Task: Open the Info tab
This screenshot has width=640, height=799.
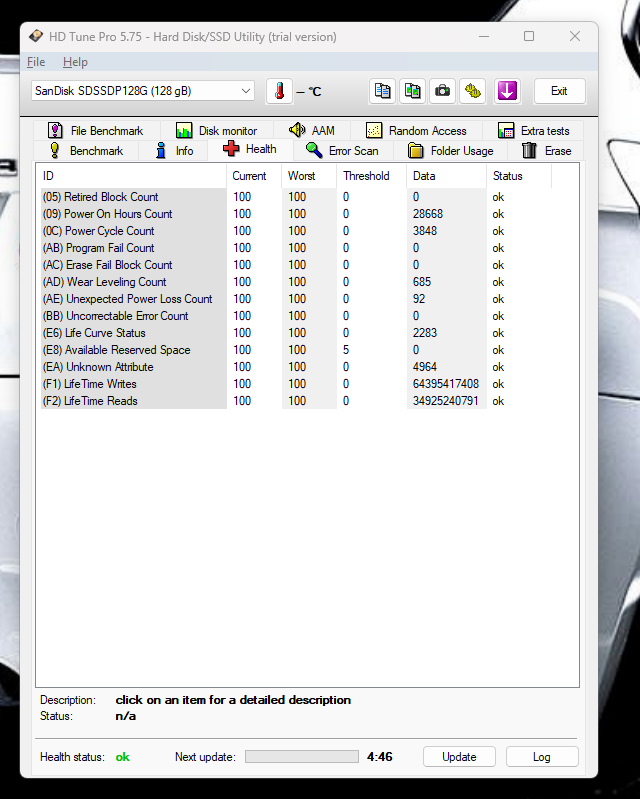Action: (174, 151)
